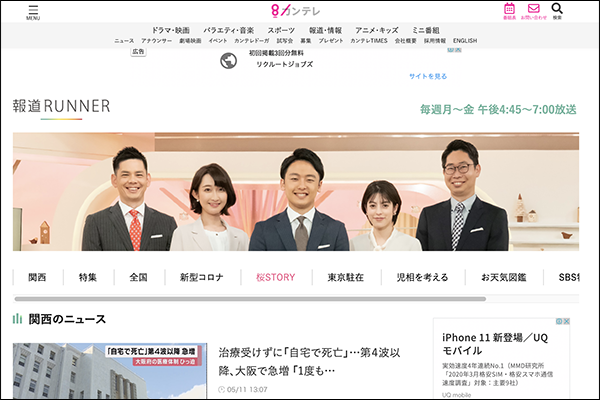Open the 治療受けずに「自宅で死亡」 headline

tap(309, 361)
